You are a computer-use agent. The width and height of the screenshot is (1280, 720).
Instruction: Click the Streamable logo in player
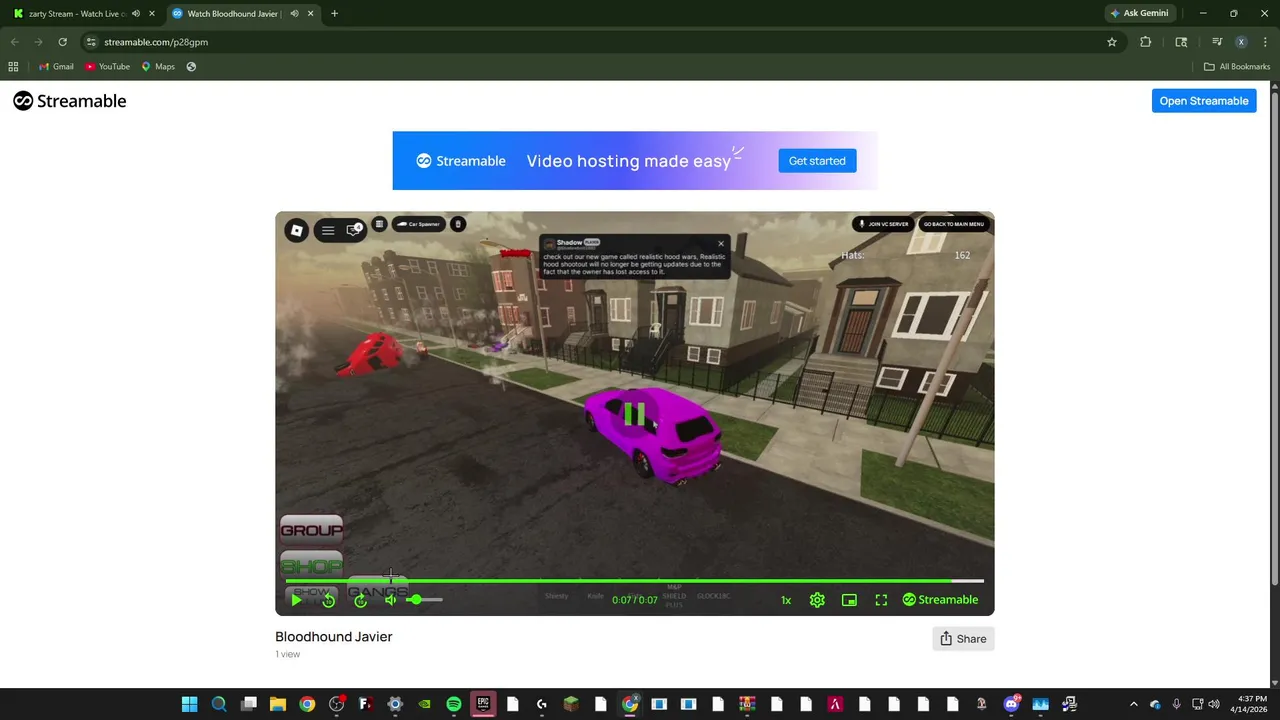click(x=940, y=600)
